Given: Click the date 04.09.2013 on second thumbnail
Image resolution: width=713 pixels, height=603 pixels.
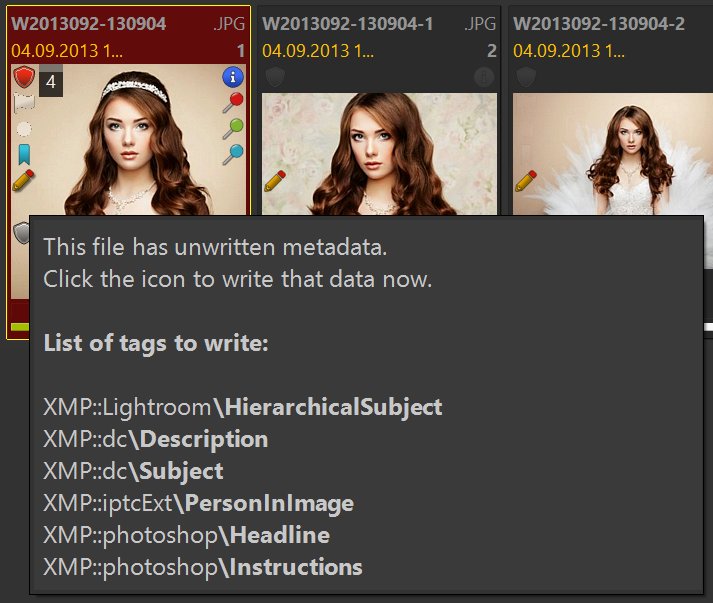Looking at the screenshot, I should click(318, 50).
